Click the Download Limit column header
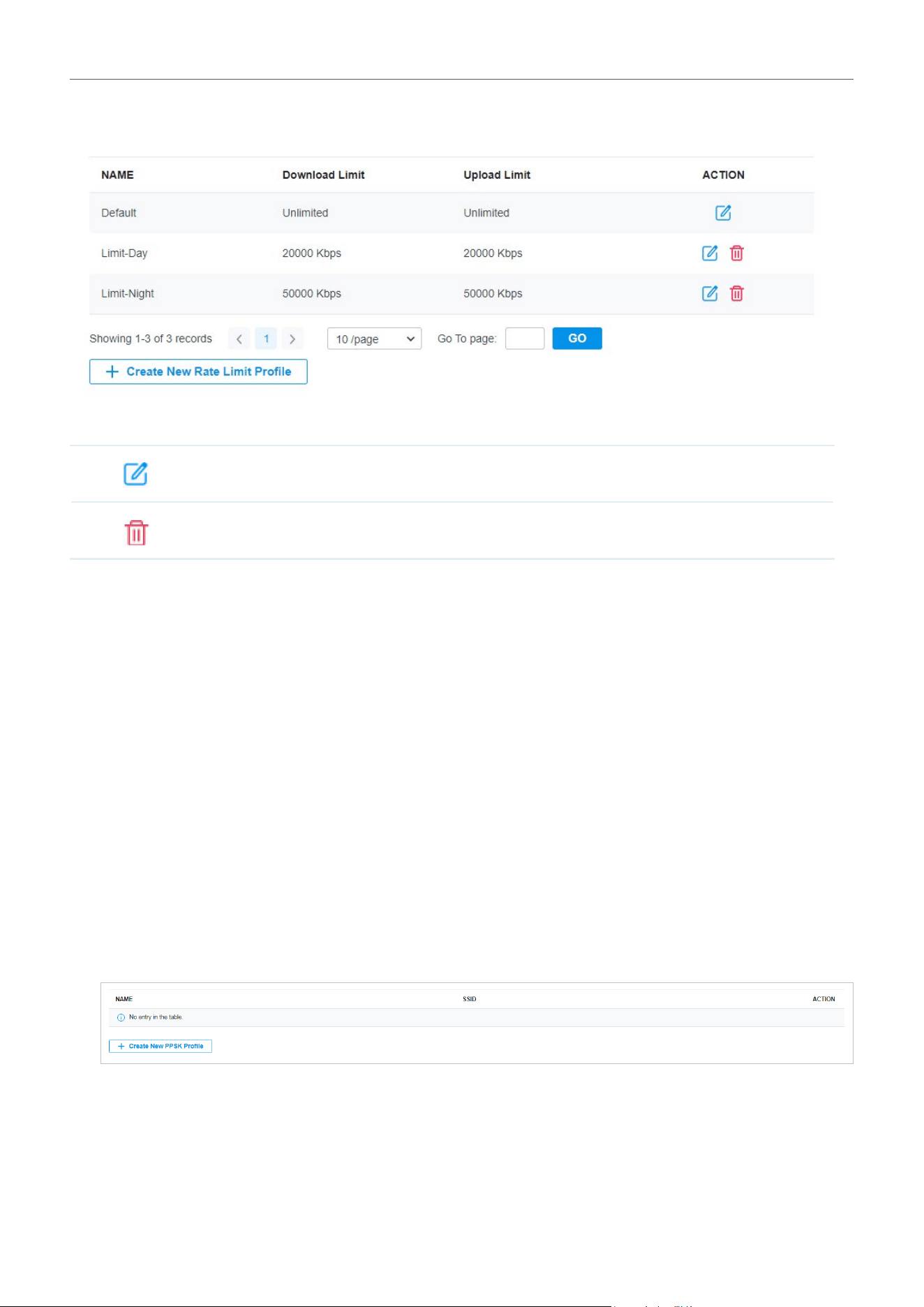Screen dimensions: 924x1307 click(x=323, y=175)
